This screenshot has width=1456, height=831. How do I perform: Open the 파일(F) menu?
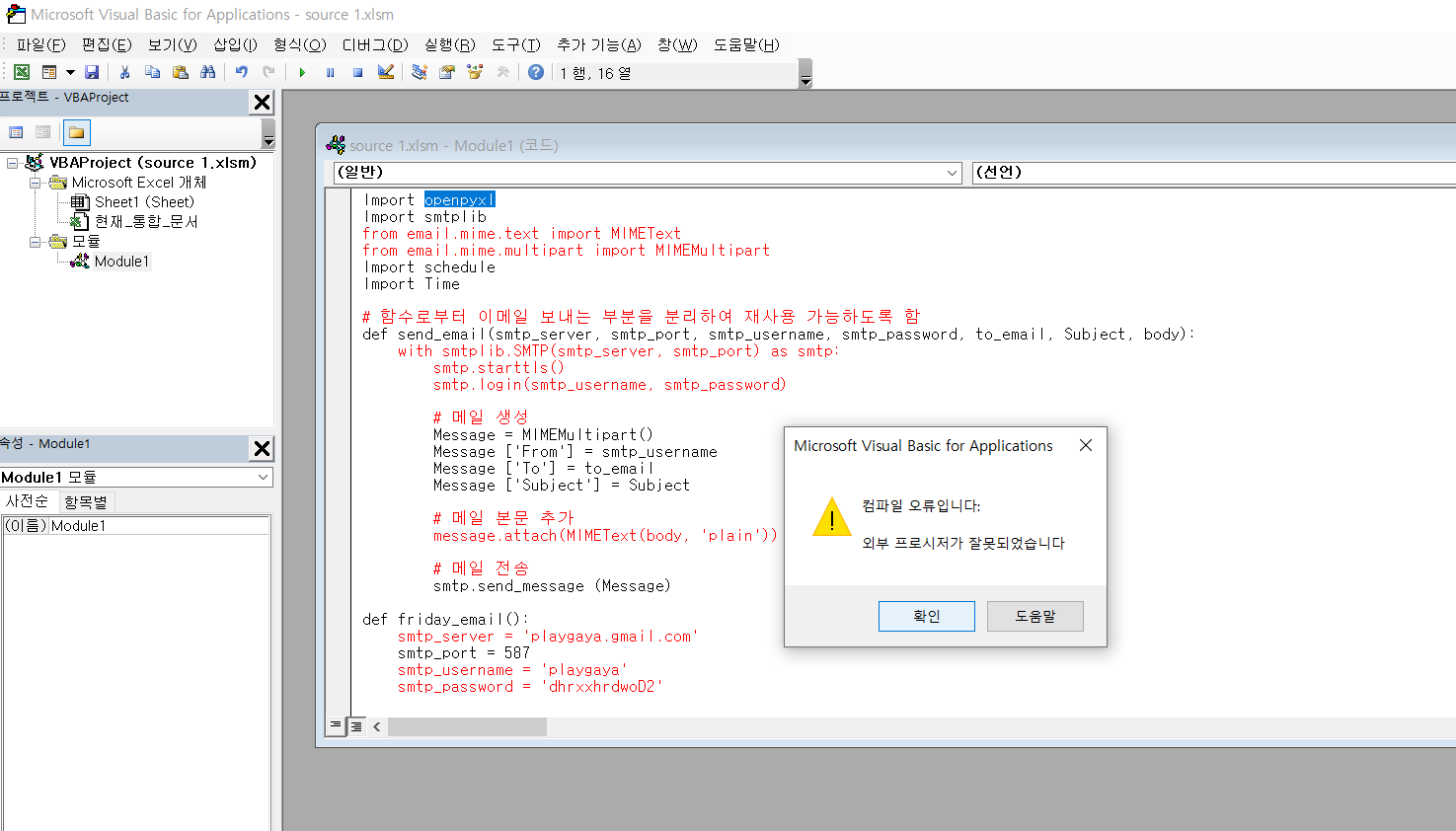click(40, 44)
